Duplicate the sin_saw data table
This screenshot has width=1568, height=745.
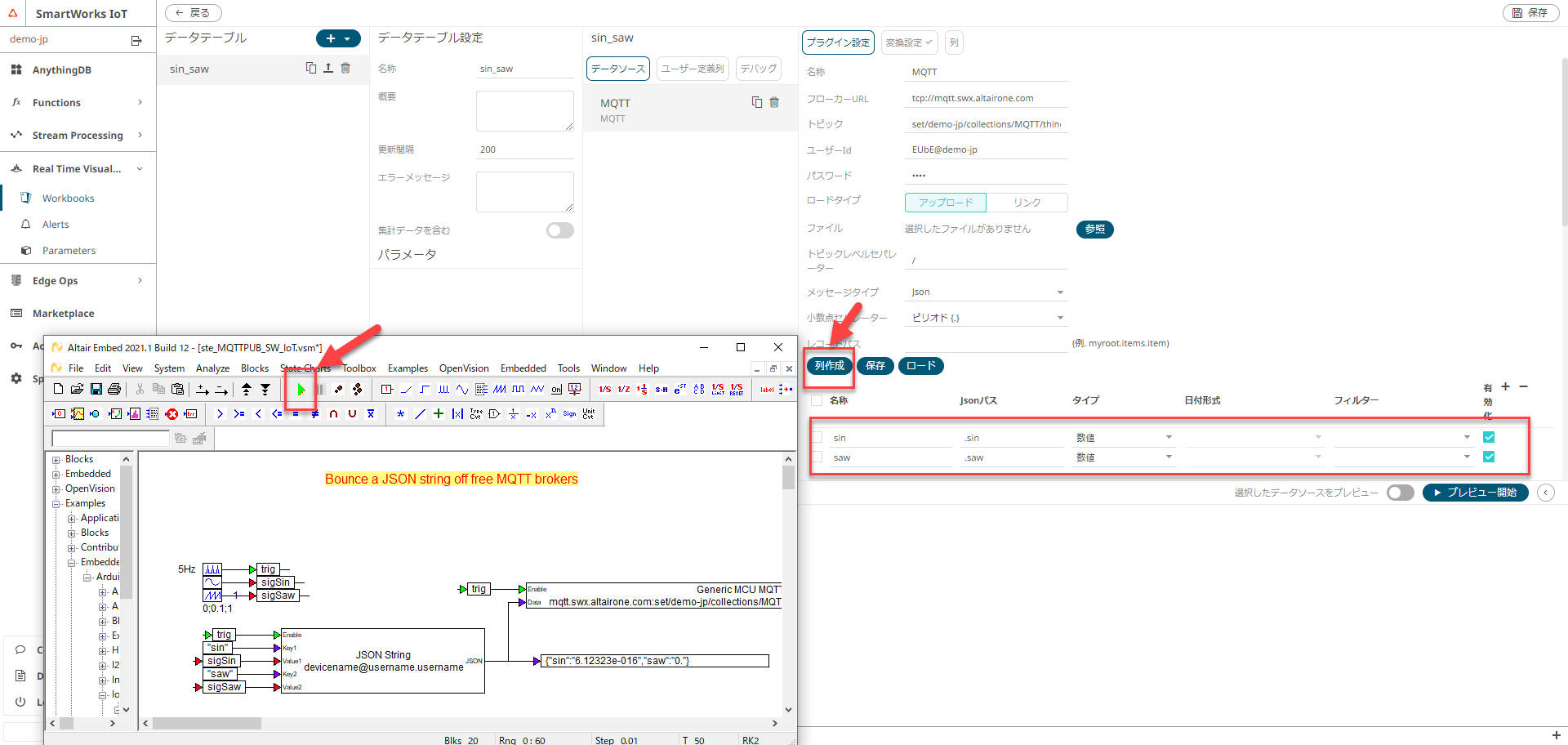(311, 68)
